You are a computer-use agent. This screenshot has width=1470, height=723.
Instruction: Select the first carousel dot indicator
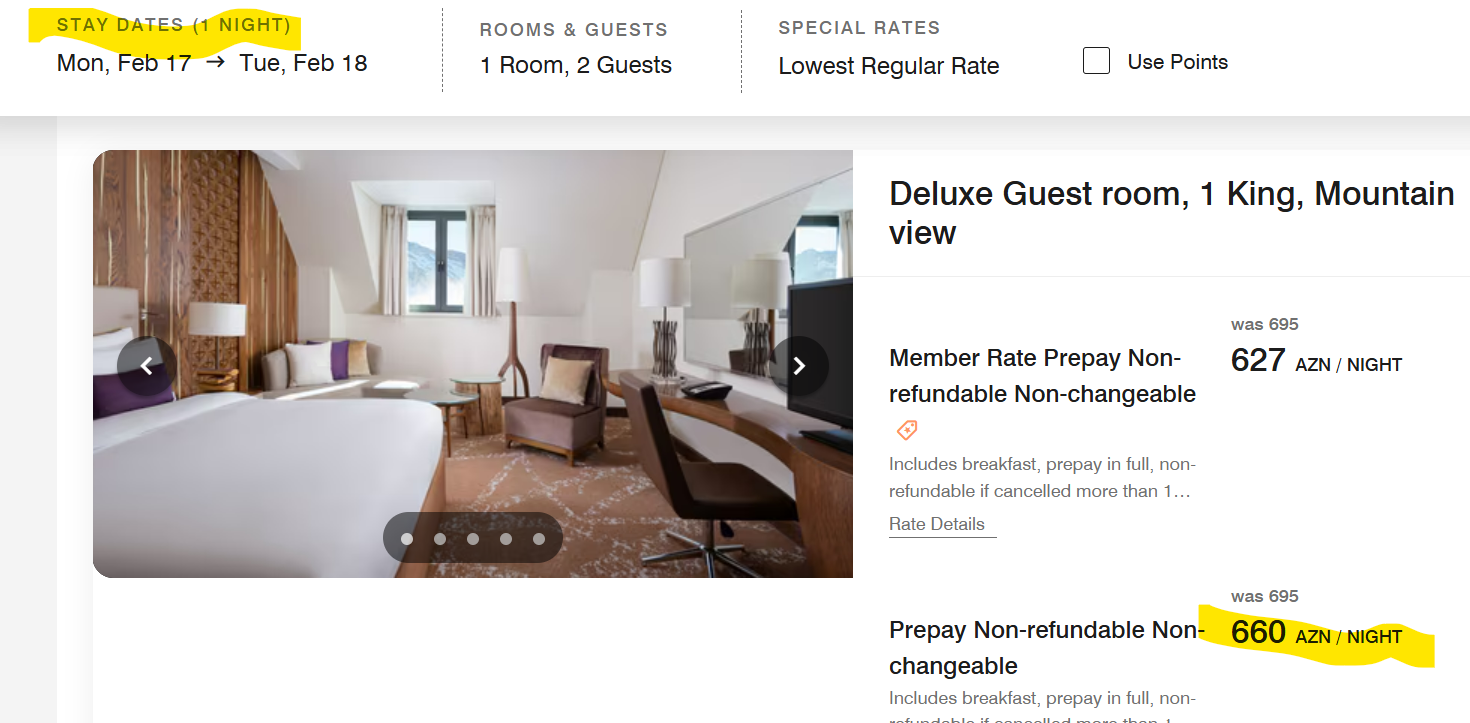[407, 539]
